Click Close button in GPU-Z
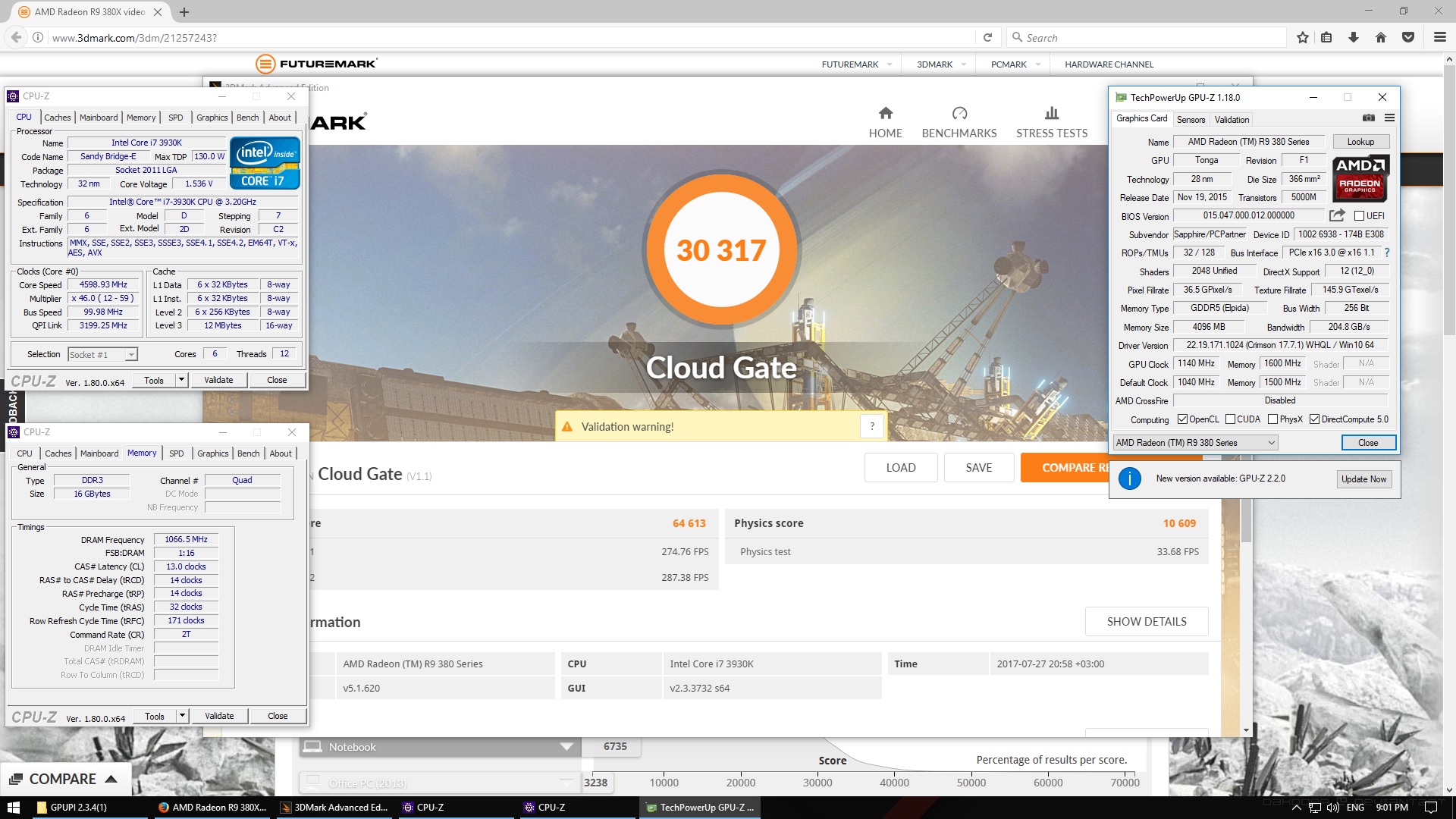 [1368, 443]
